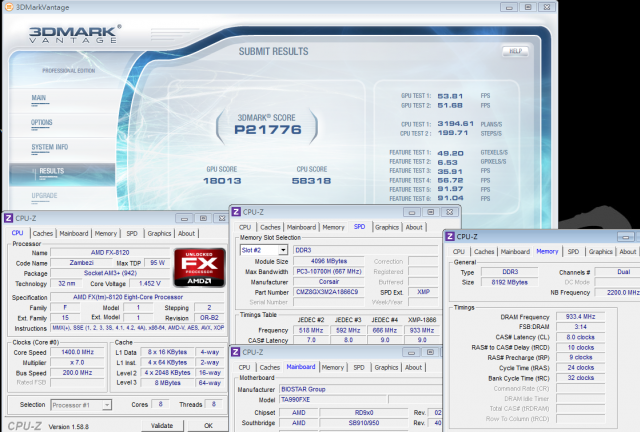Minimize the CPU-Z SPD window
Screen dimensions: 640x432
click(412, 212)
